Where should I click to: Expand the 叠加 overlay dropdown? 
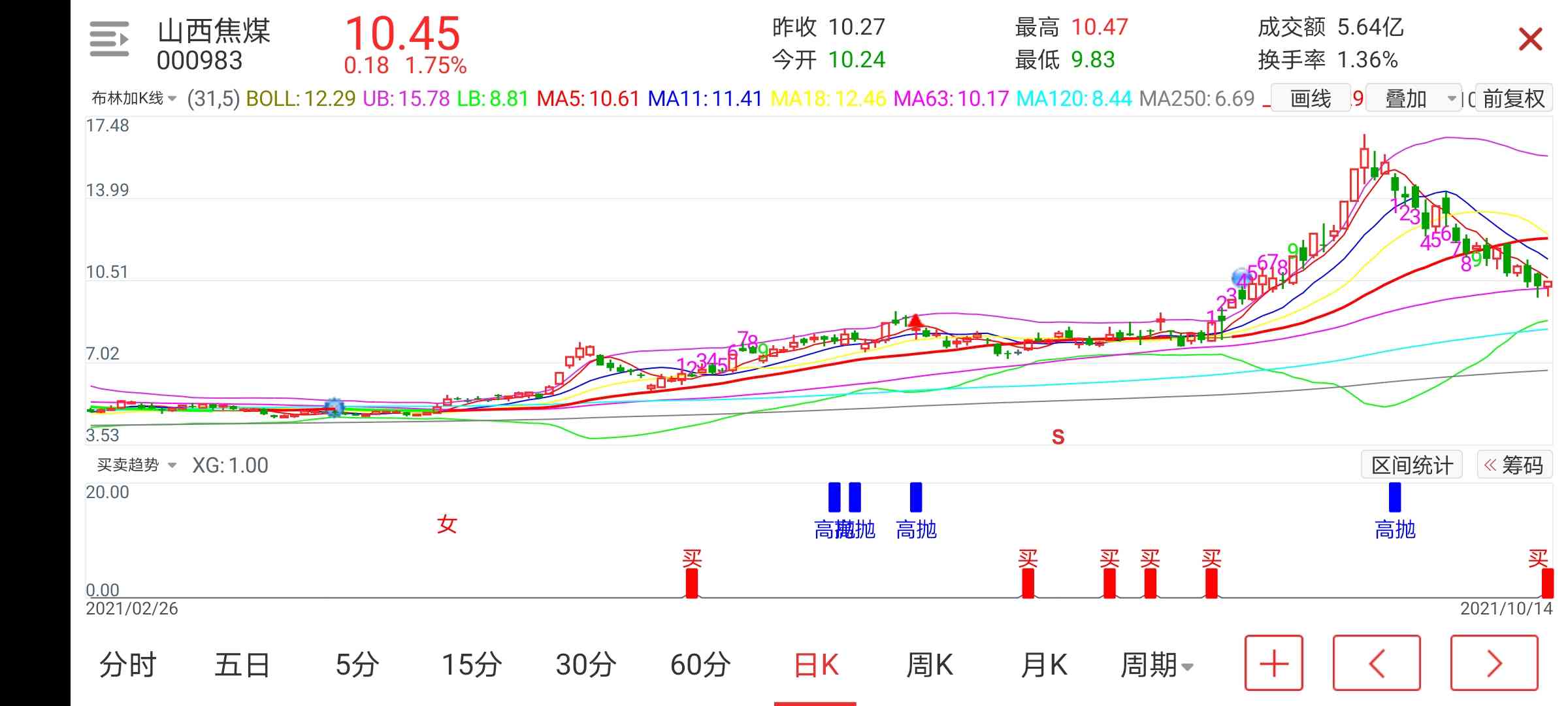[1413, 99]
